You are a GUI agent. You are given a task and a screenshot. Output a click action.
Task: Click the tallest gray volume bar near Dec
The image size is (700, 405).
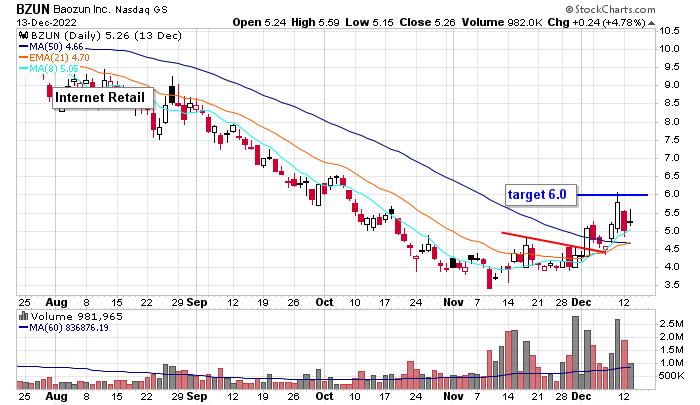575,353
